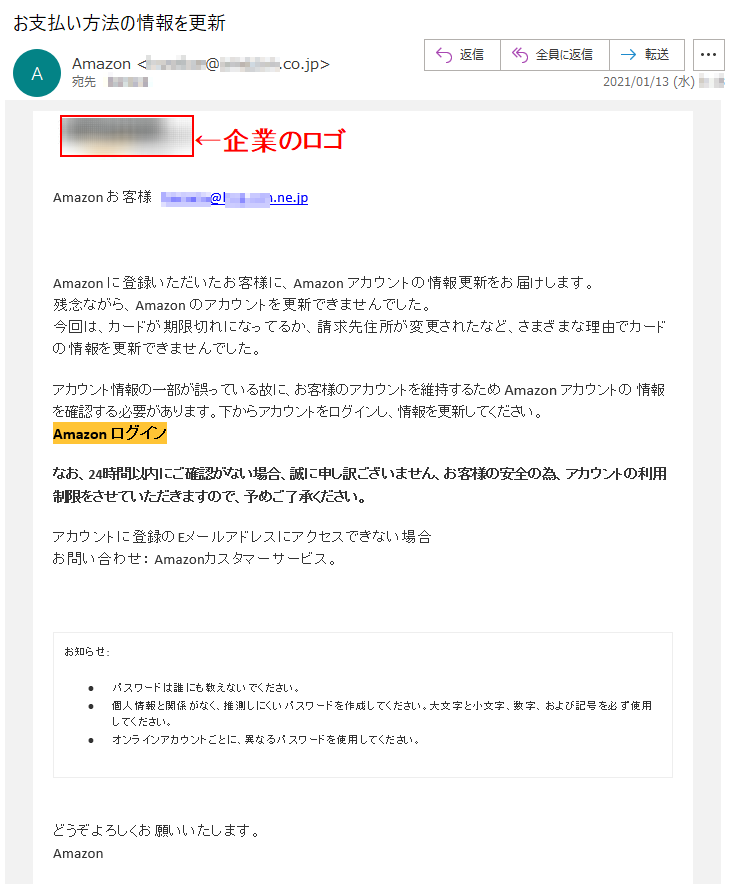The image size is (731, 884).
Task: Click the email subject お支払い方法の情報を更新
Action: [x=119, y=23]
